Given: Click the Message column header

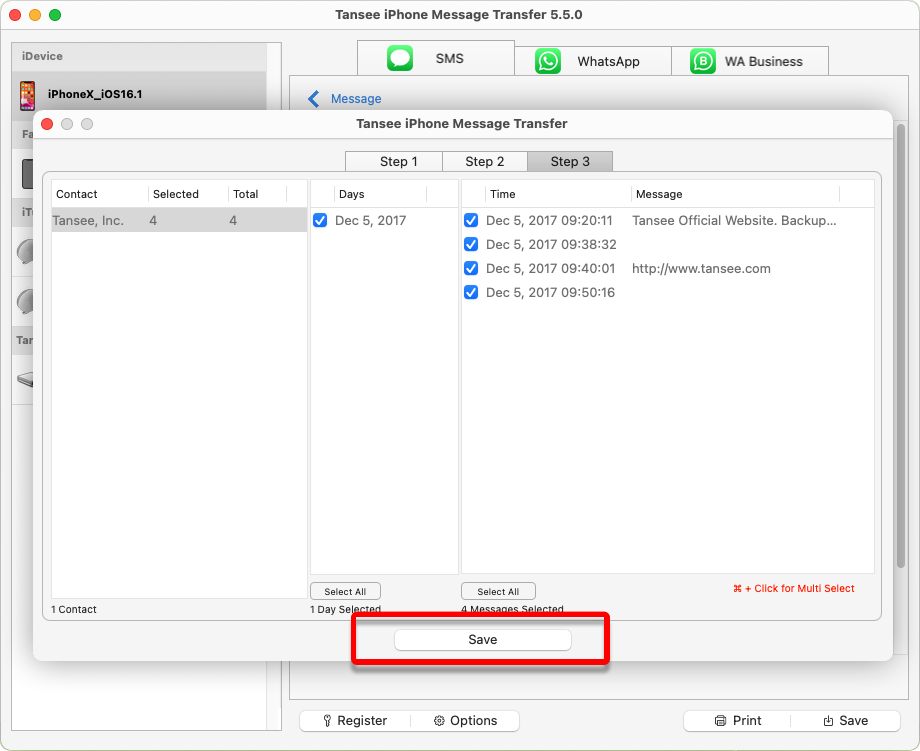Looking at the screenshot, I should [x=735, y=194].
